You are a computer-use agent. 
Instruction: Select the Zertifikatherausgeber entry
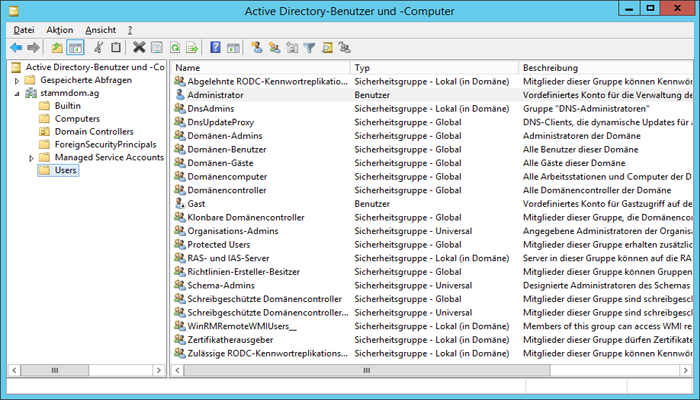tap(230, 340)
